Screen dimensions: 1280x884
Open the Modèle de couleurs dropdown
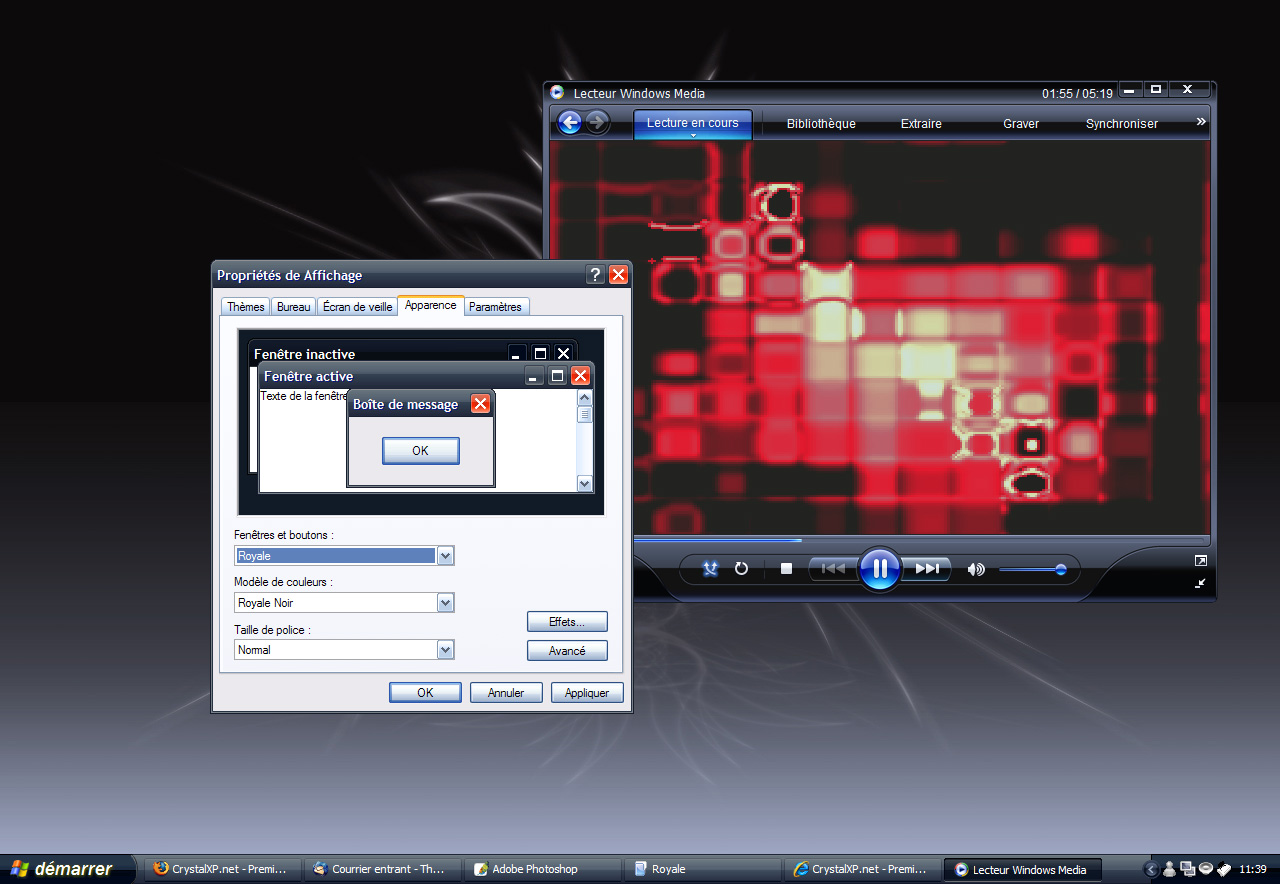pyautogui.click(x=446, y=603)
